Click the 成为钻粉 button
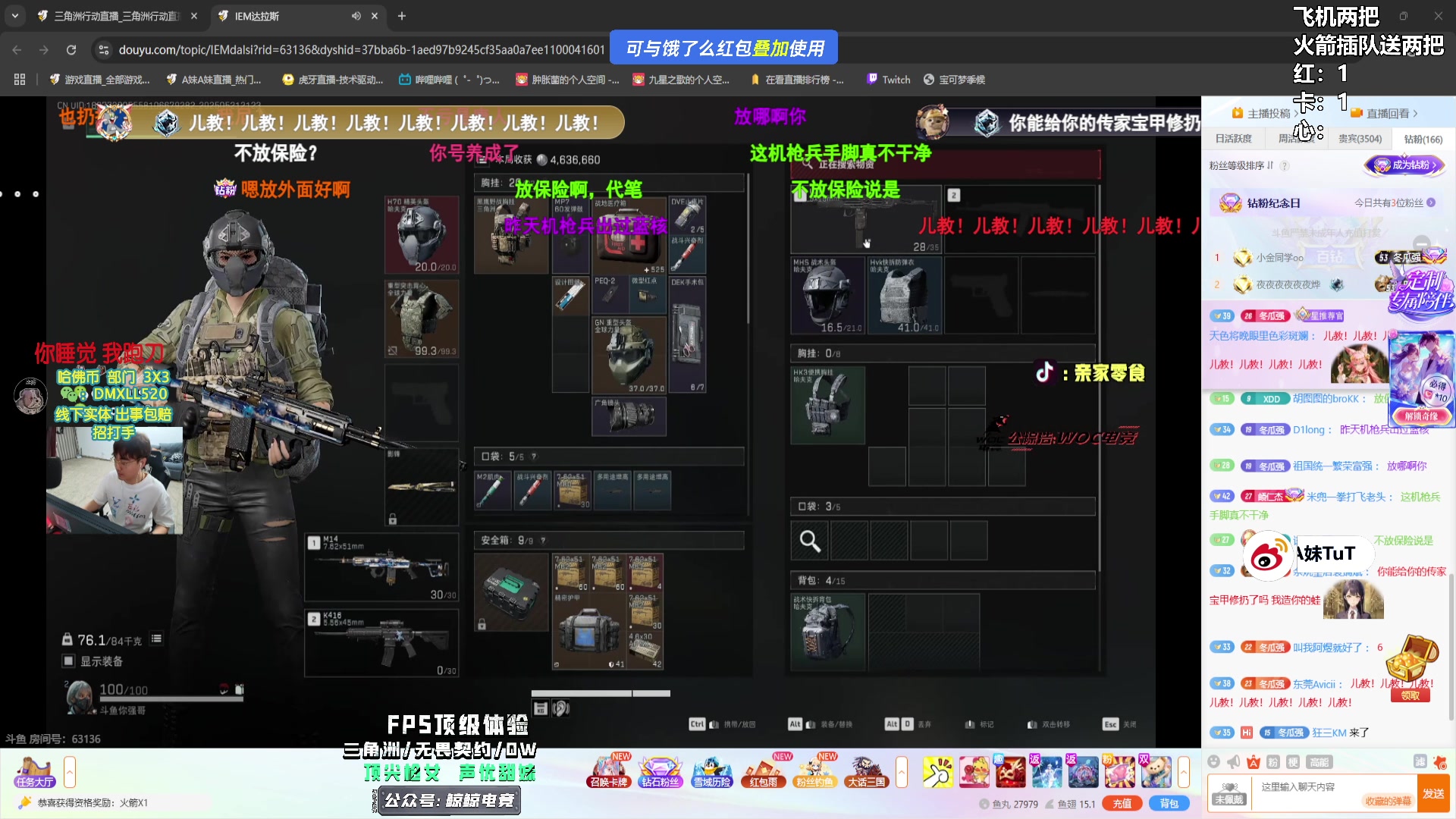 [1405, 165]
